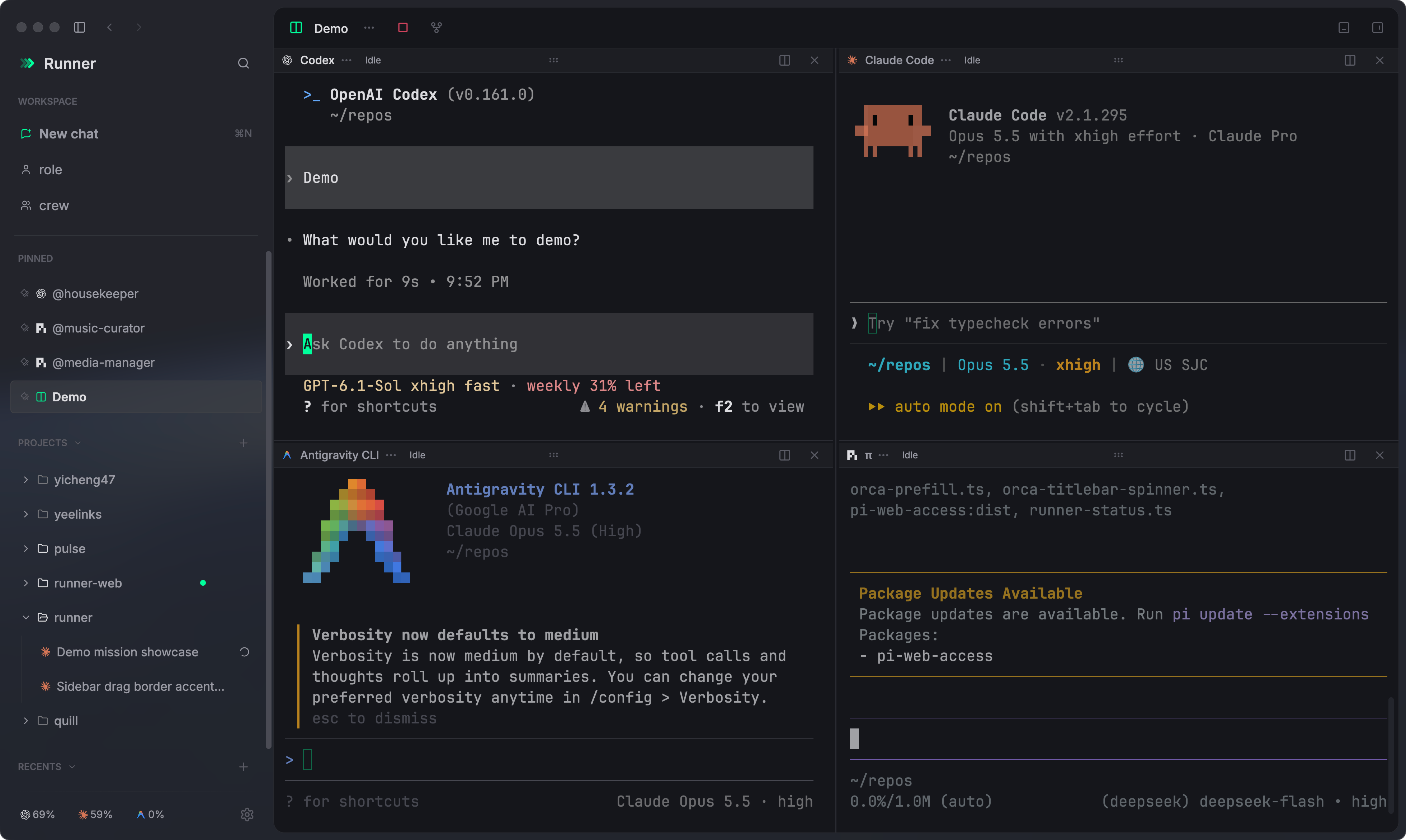This screenshot has height=840, width=1406.
Task: Split the Codex pane
Action: coord(784,60)
